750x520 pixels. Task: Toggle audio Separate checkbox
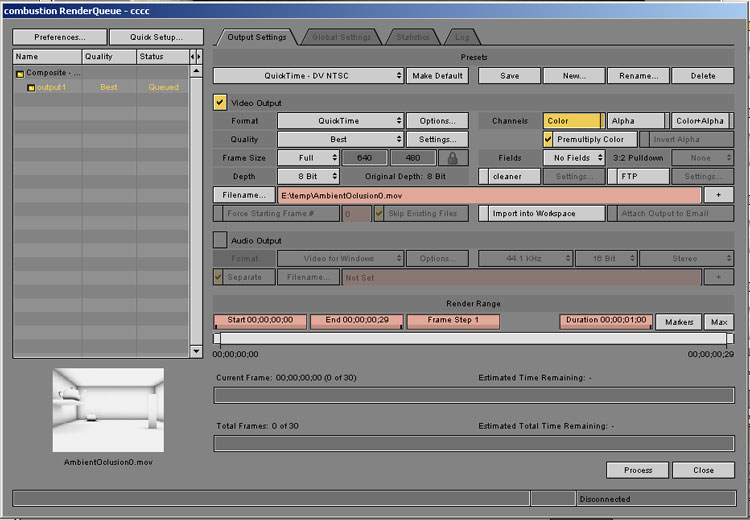click(x=218, y=277)
